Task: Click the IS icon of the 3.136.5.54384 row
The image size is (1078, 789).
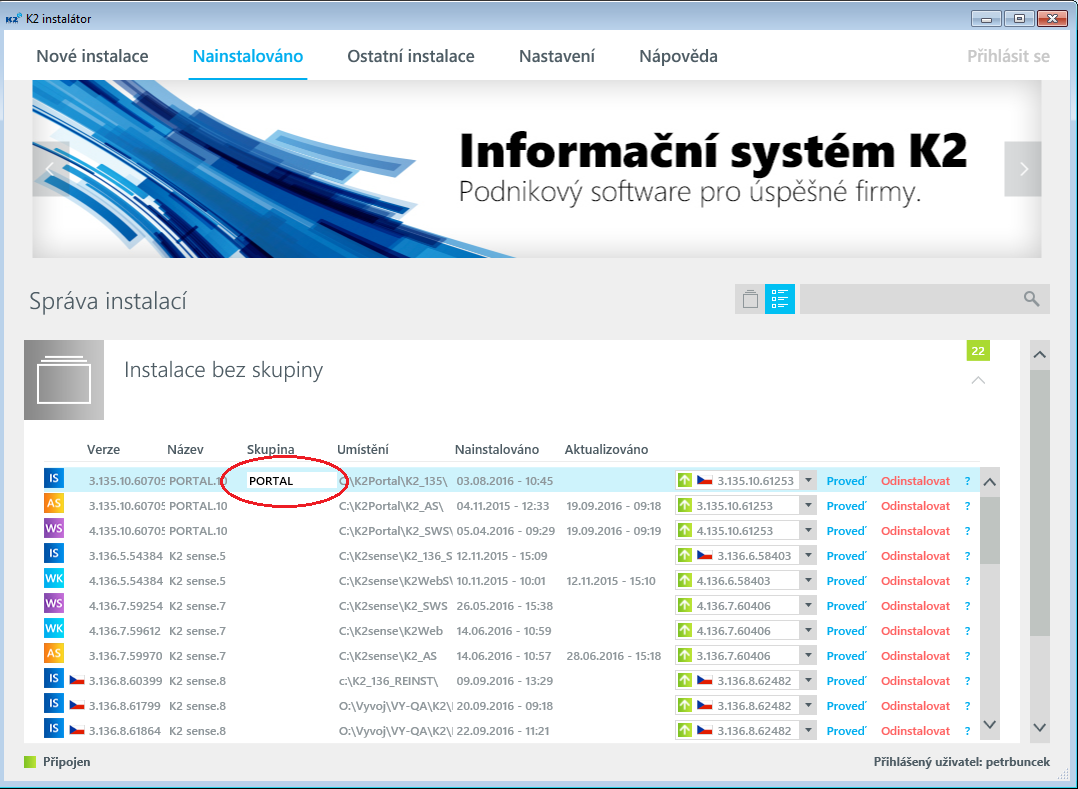Action: click(x=54, y=553)
